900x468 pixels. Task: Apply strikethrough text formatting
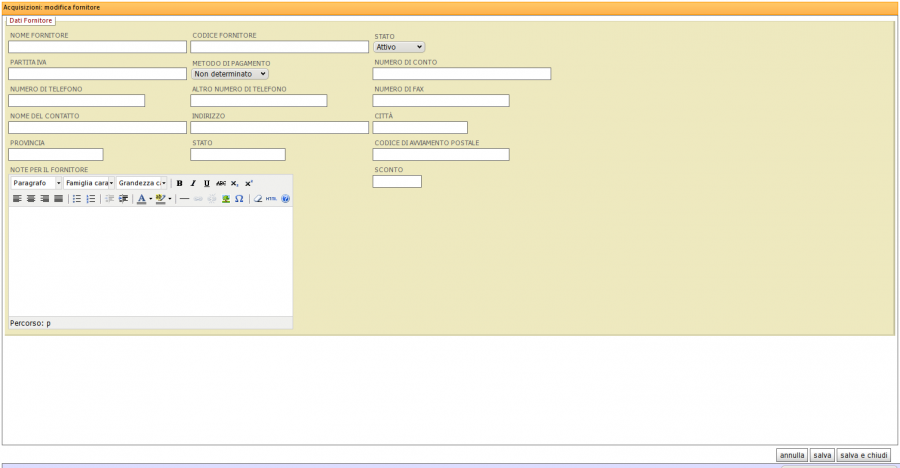(x=221, y=183)
